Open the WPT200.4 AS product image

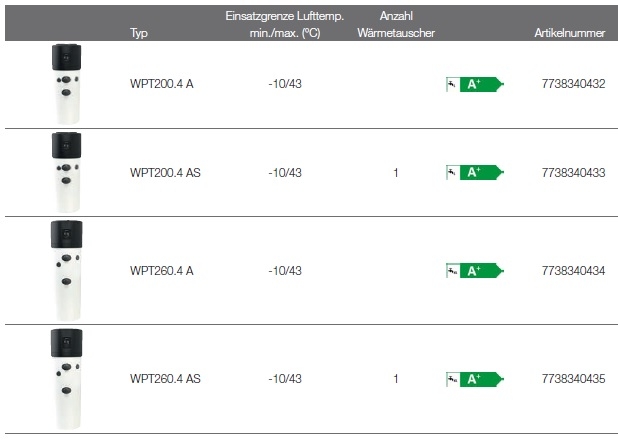click(66, 172)
